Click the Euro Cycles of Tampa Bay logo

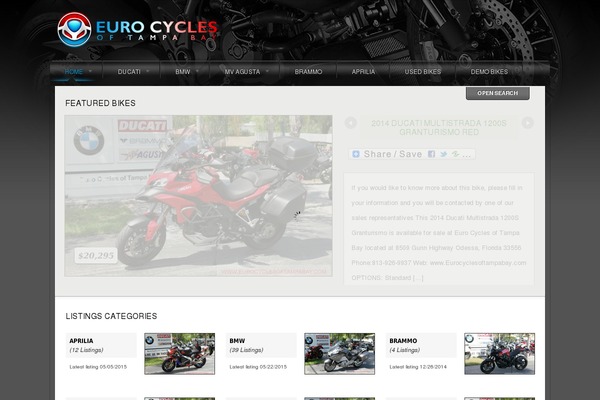pos(137,30)
